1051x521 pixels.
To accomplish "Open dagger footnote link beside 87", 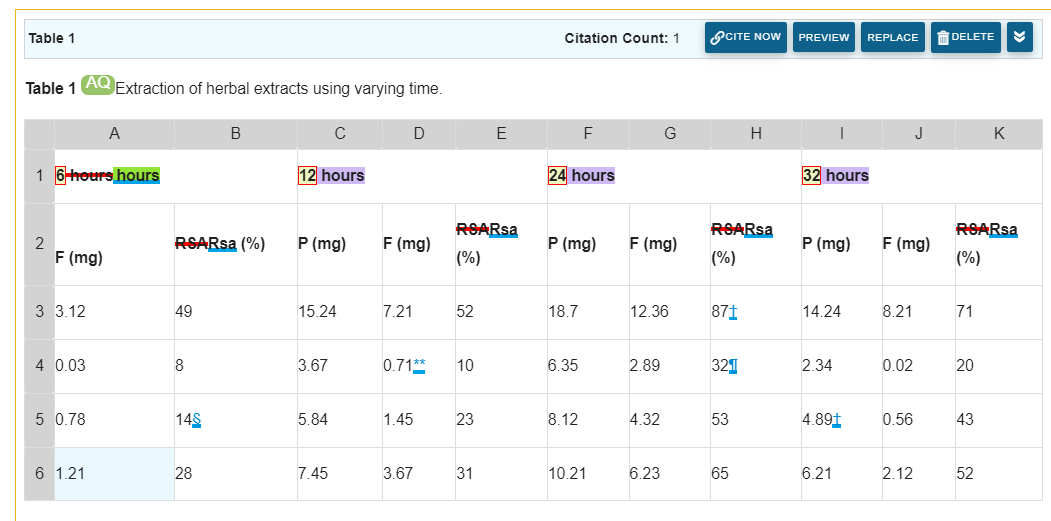I will click(x=733, y=312).
